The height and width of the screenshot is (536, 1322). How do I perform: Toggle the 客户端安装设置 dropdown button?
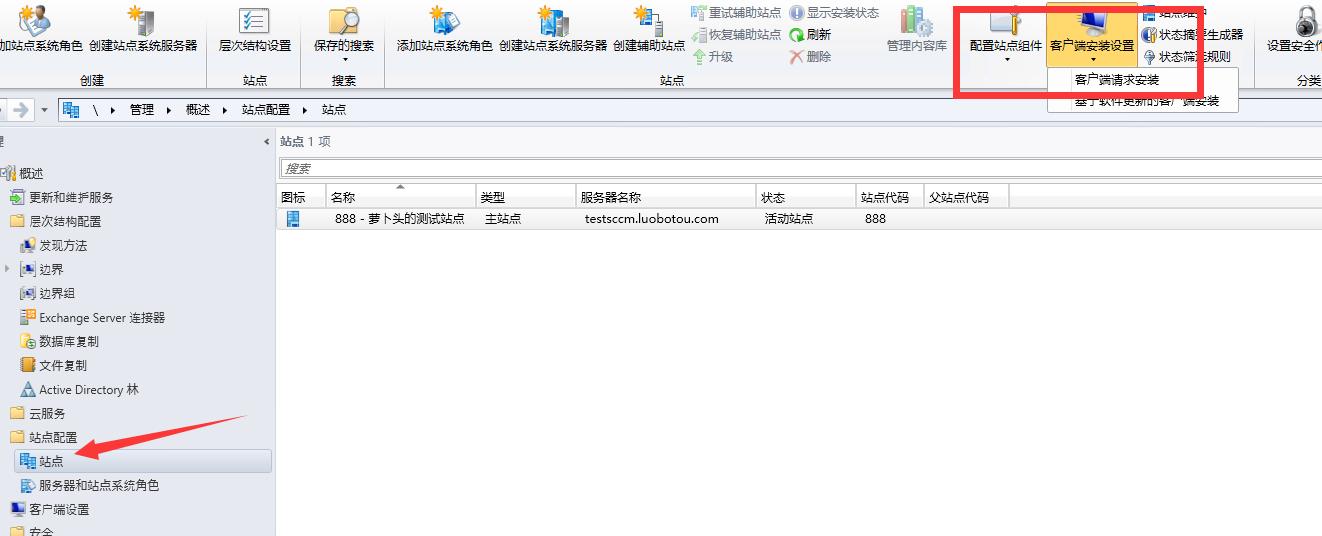coord(1092,34)
